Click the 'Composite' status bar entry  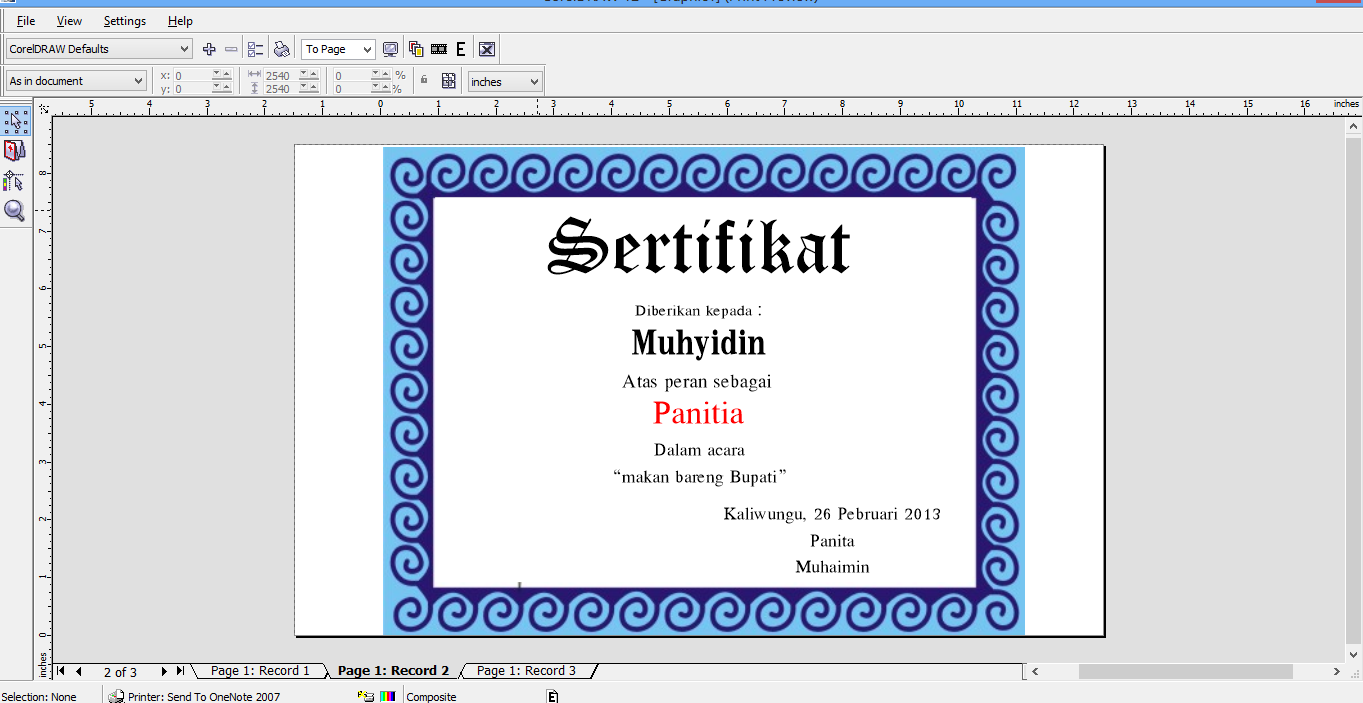click(431, 697)
